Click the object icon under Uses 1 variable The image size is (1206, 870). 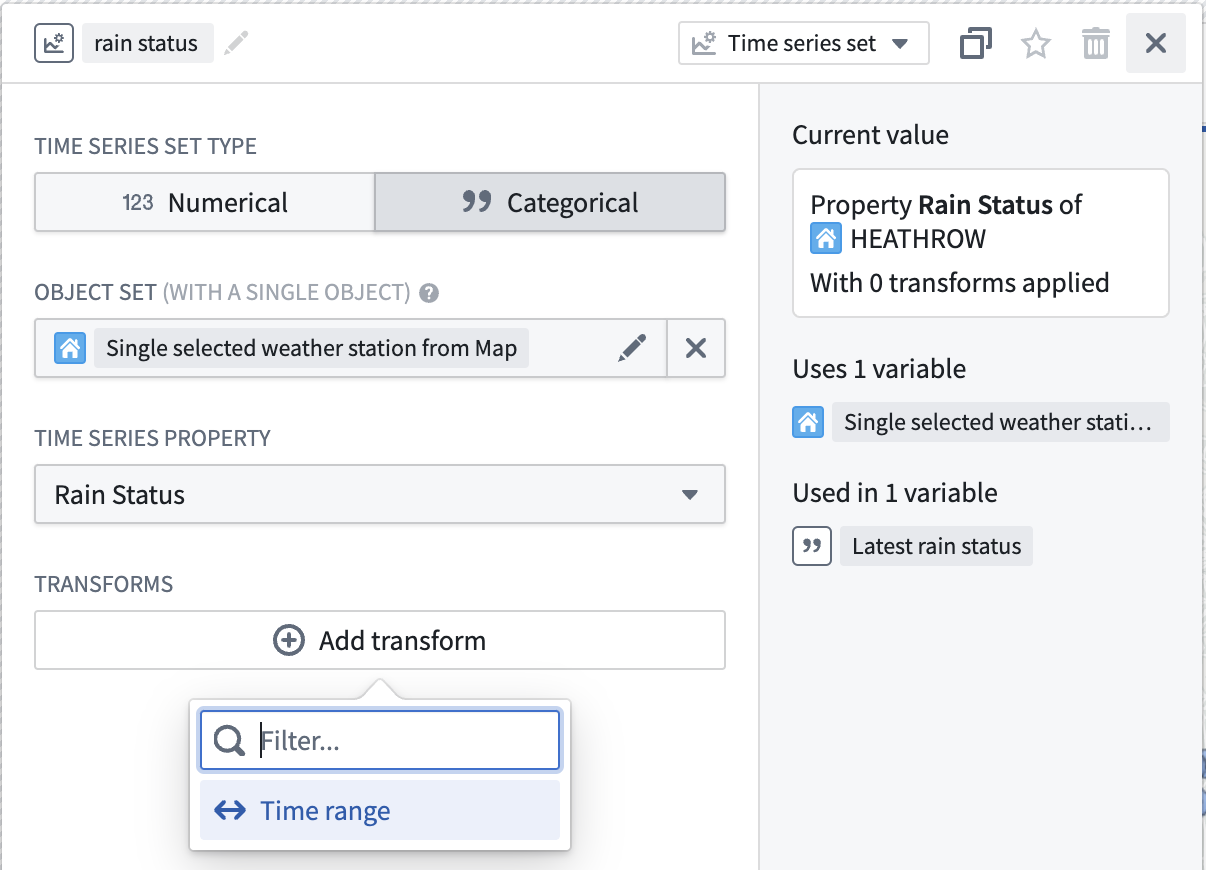click(x=809, y=423)
